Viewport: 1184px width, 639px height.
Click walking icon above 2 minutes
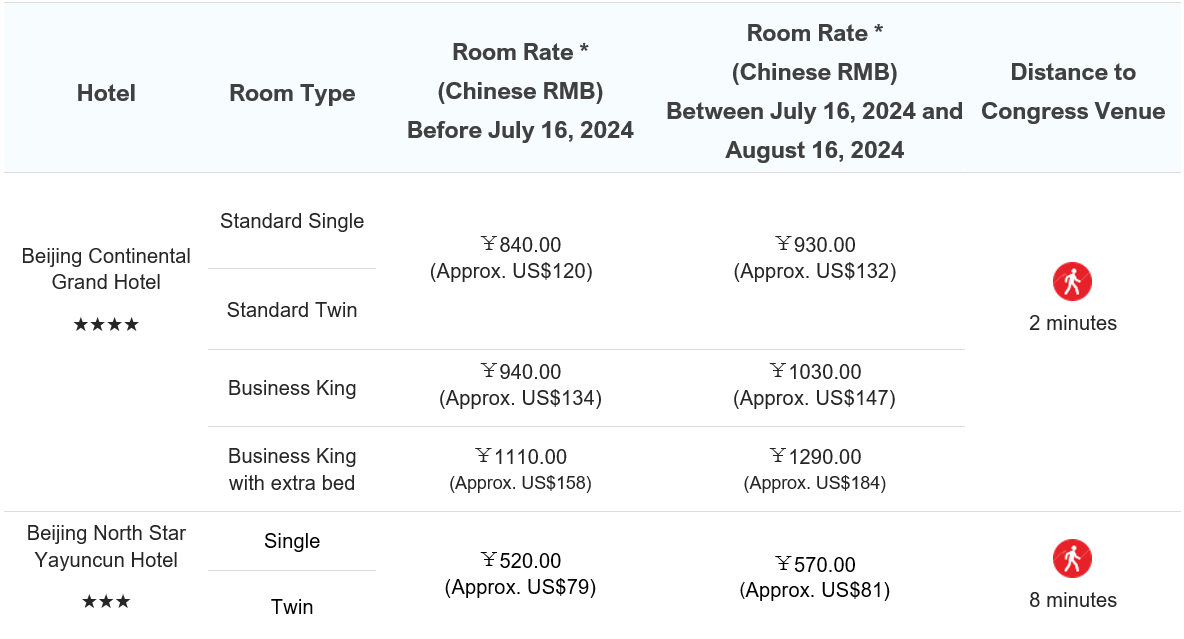point(1072,282)
